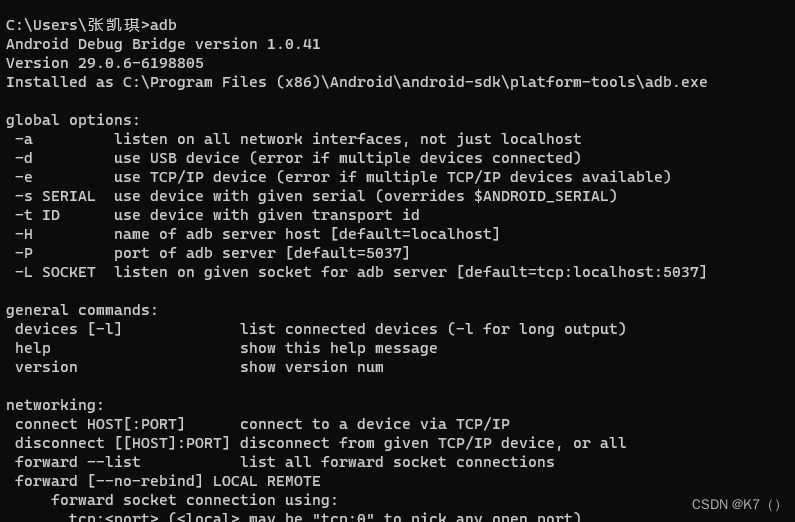Click the 'devices [-l]' command
Screen dimensions: 795x522
pyautogui.click(x=68, y=329)
